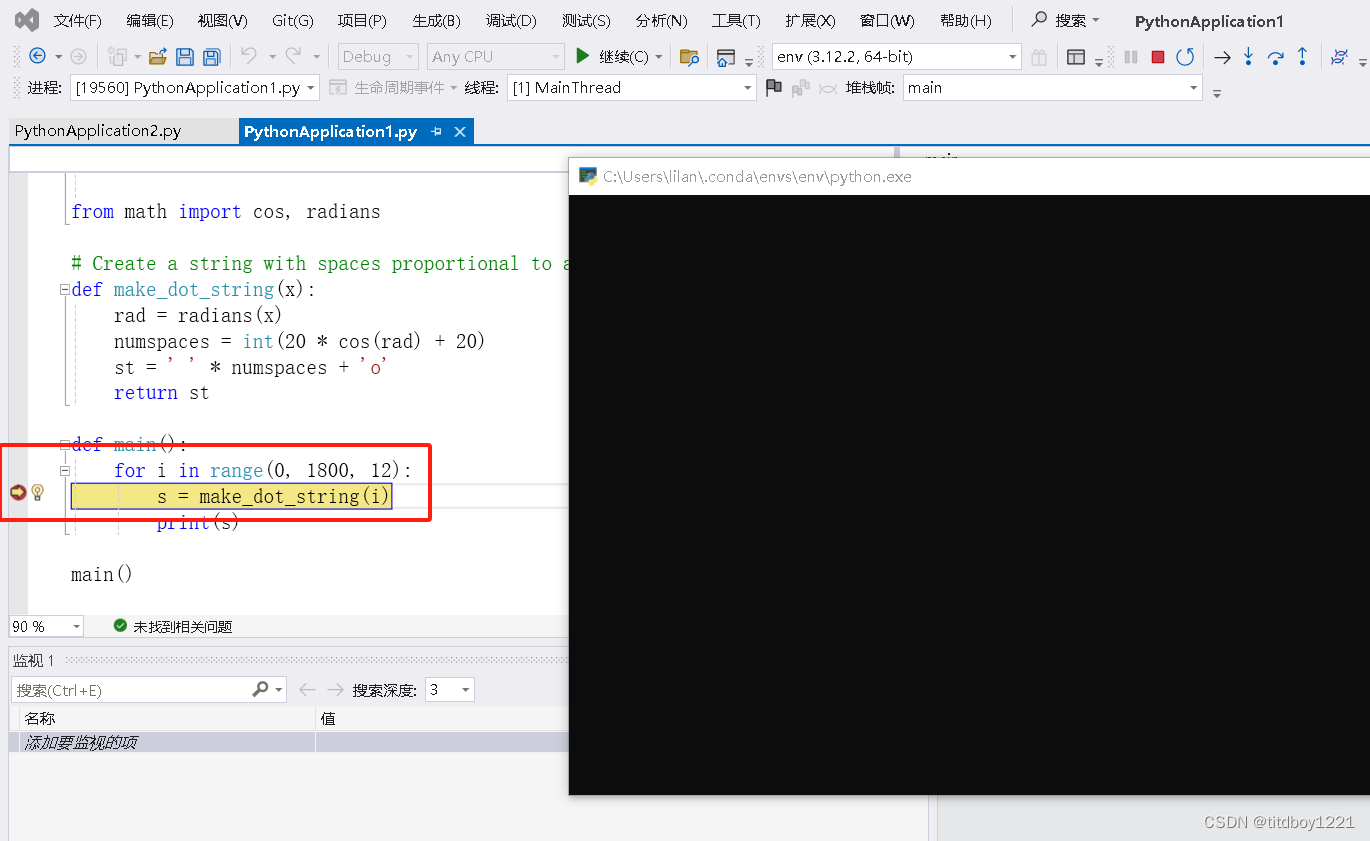Step Out using the up-arrow debug icon
1370x841 pixels.
click(1302, 56)
